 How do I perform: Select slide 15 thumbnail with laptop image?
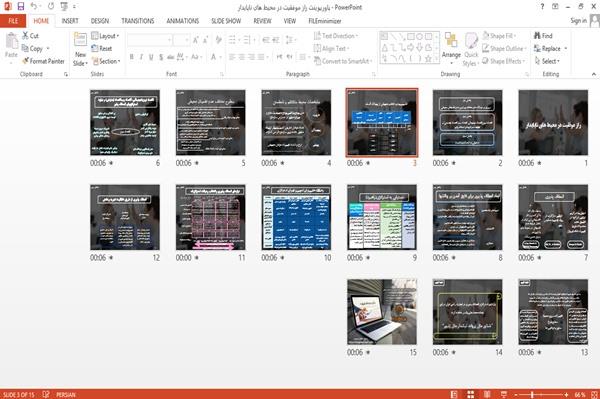pos(382,312)
